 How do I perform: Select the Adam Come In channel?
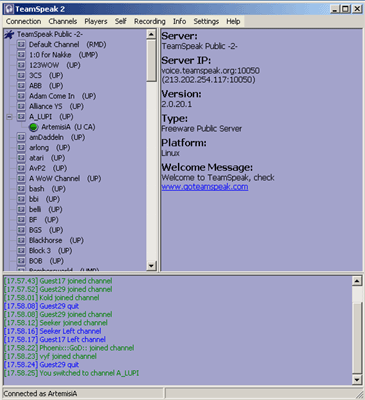click(x=62, y=96)
